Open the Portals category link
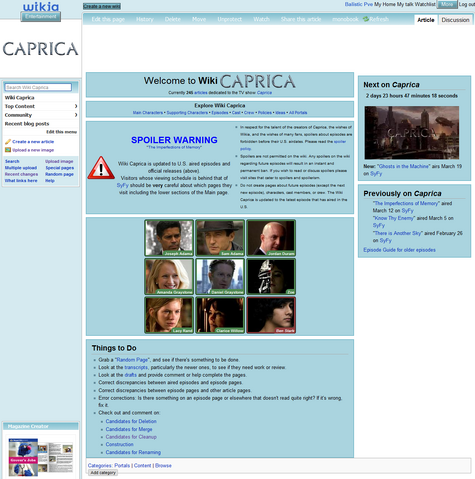The width and height of the screenshot is (475, 479). 122,465
